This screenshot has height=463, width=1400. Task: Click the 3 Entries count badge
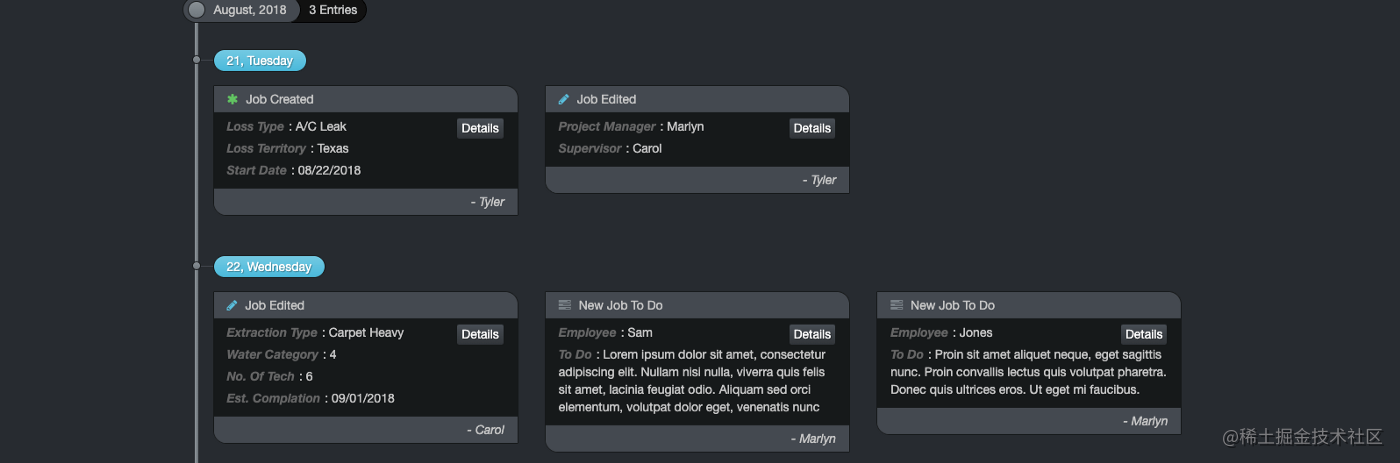(x=333, y=10)
